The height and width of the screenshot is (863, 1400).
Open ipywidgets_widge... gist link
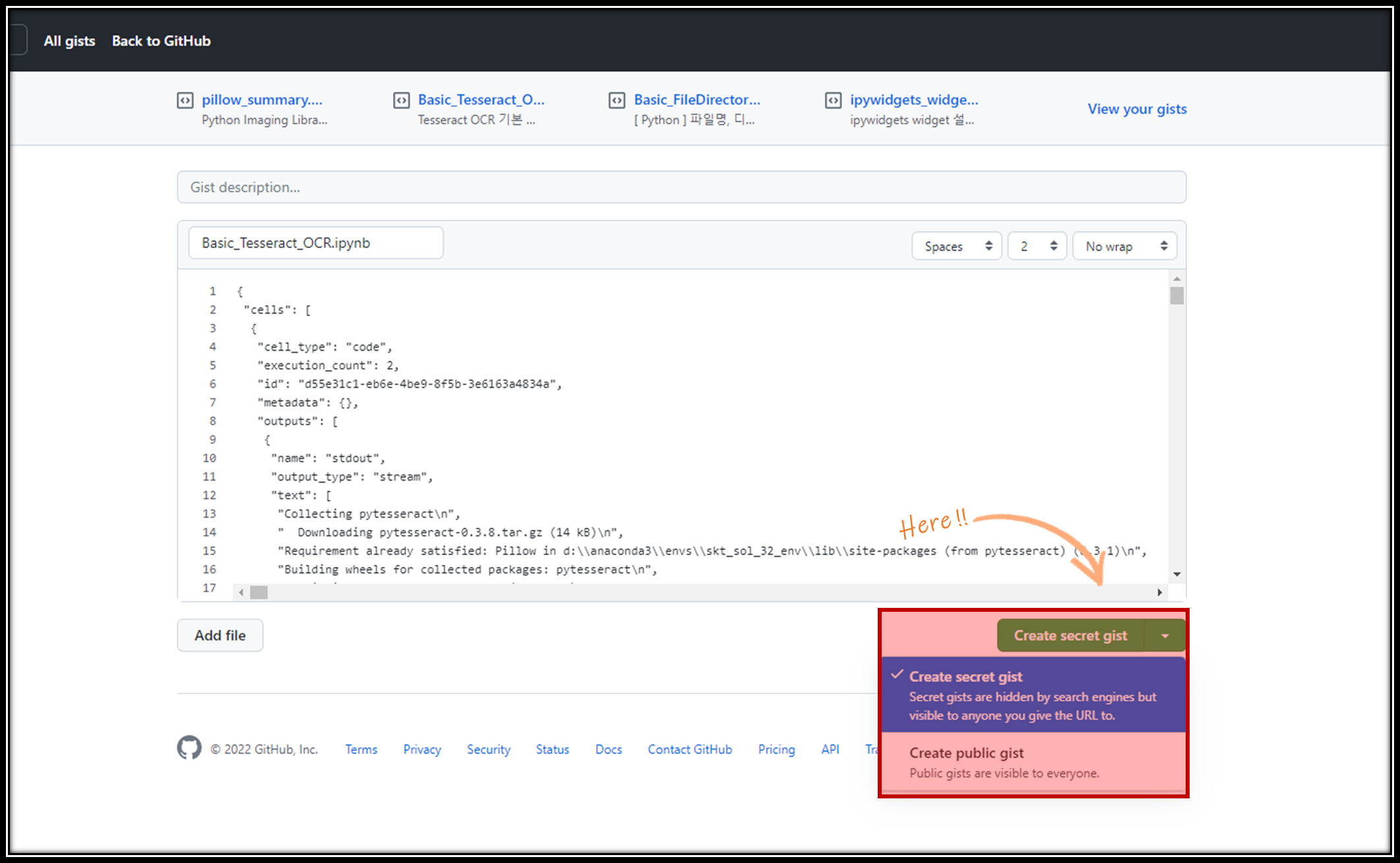pyautogui.click(x=914, y=100)
